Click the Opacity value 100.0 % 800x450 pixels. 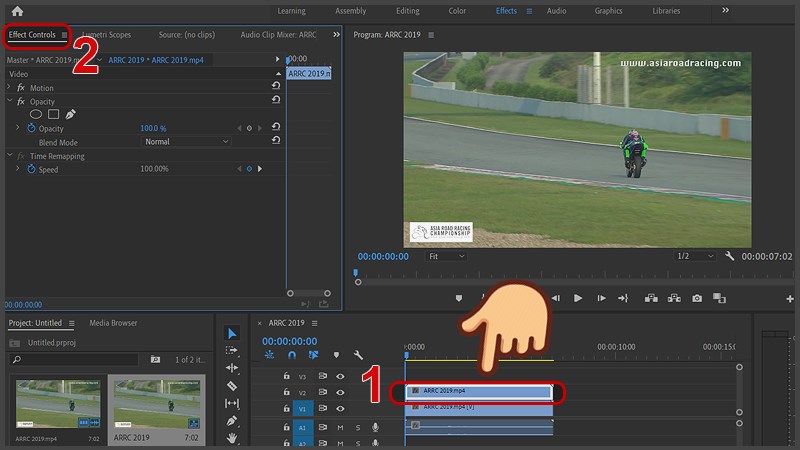pos(153,128)
